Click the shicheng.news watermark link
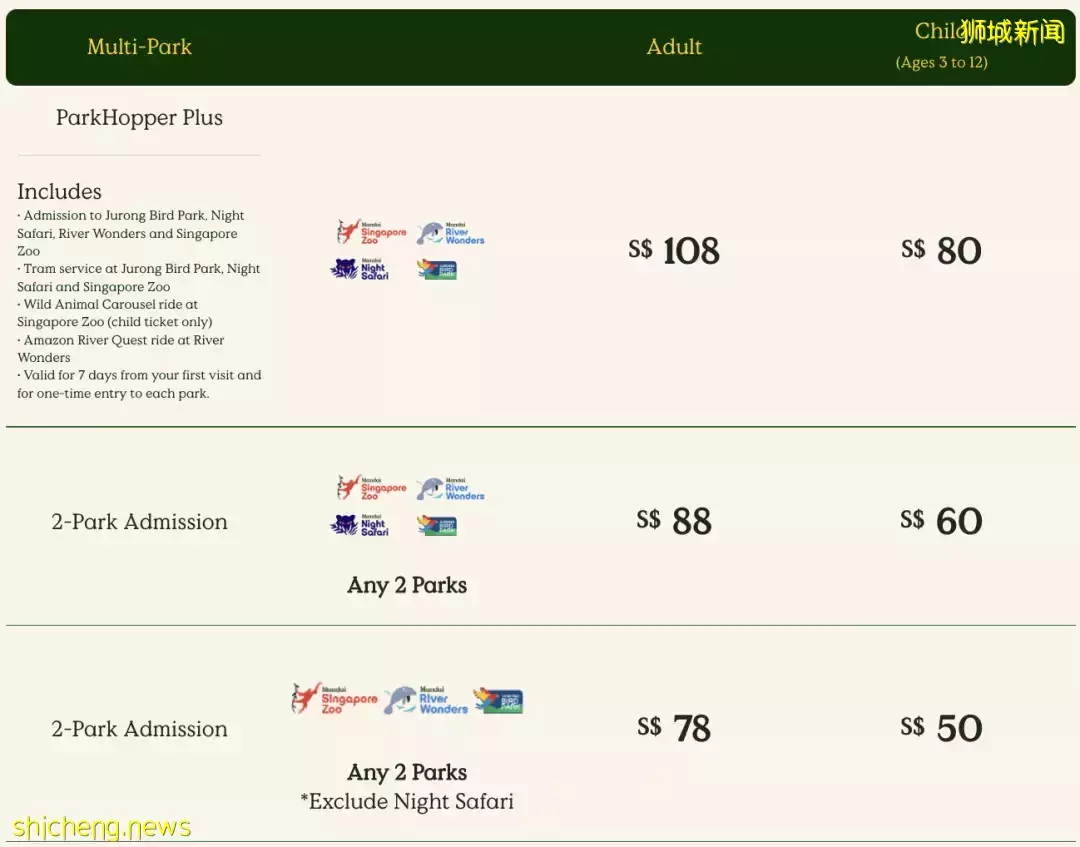Image resolution: width=1080 pixels, height=847 pixels. 102,827
